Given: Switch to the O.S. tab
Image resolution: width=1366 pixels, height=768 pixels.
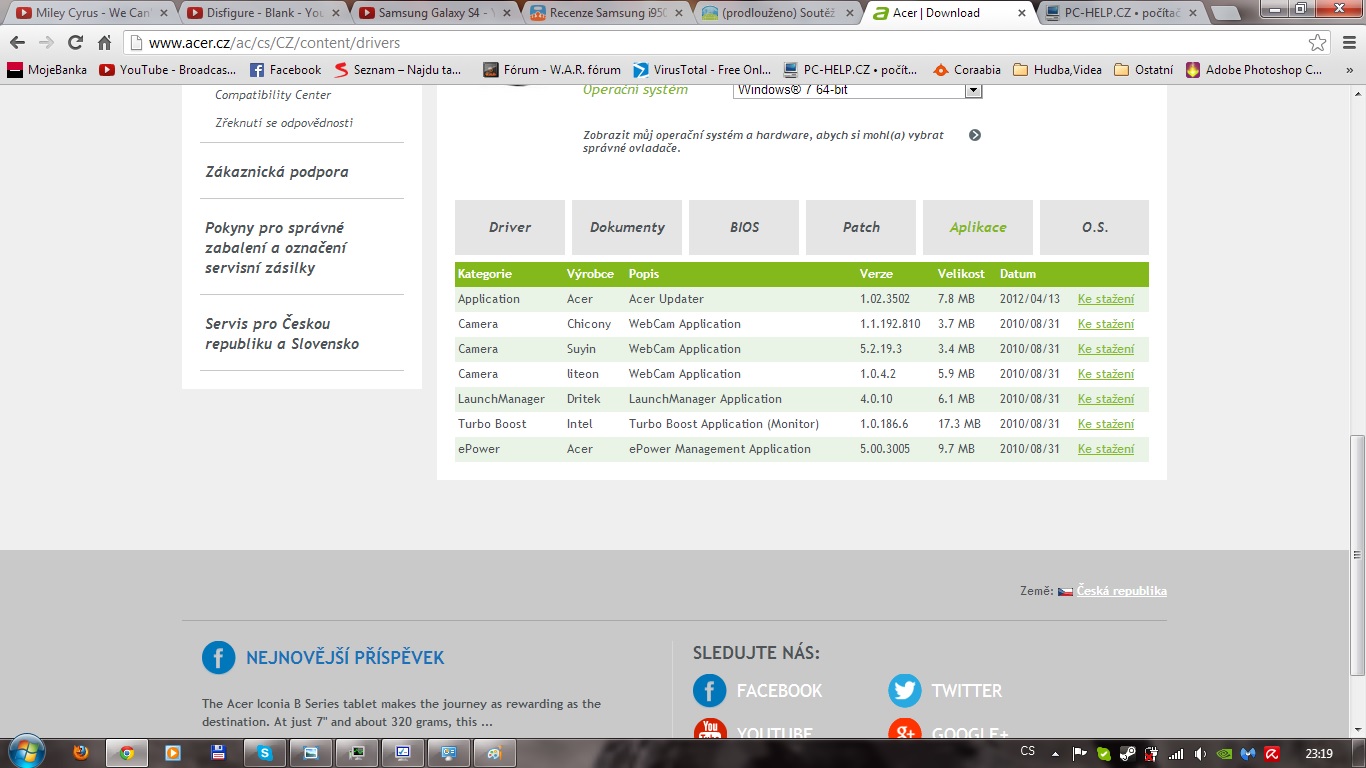Looking at the screenshot, I should click(1095, 227).
